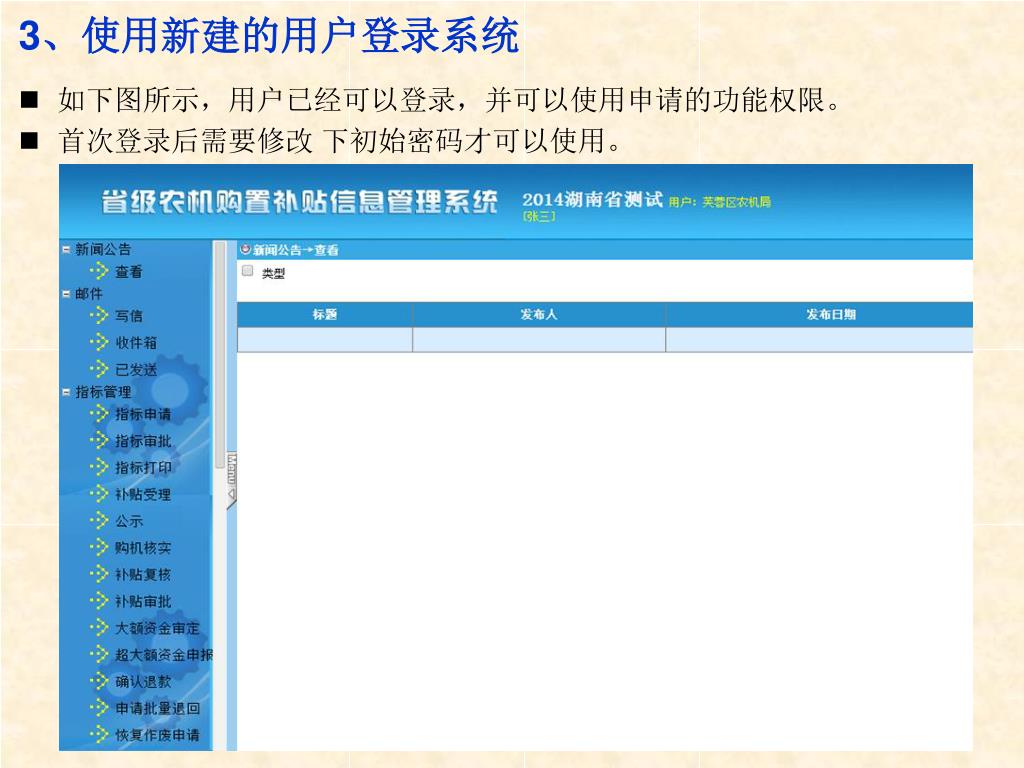Collapse the 新闻公告 tree section
The width and height of the screenshot is (1024, 768).
(x=67, y=250)
